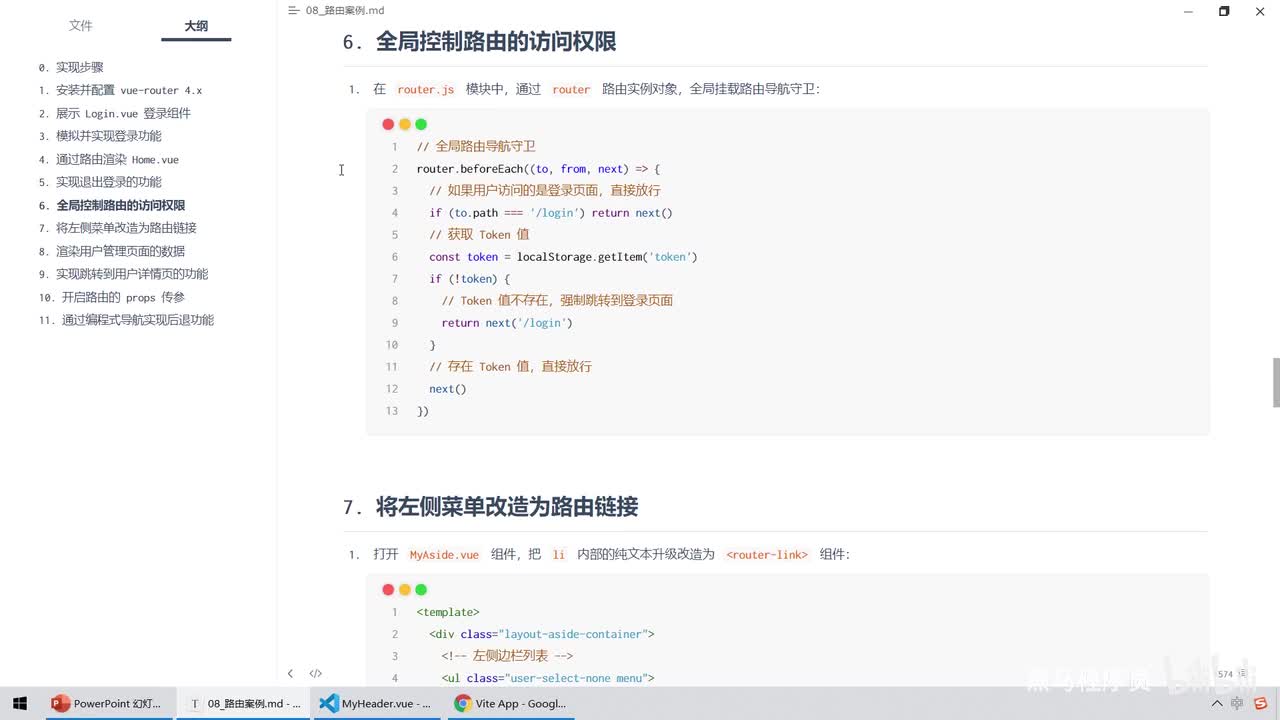Screen dimensions: 1280x720
Task: Click comment // 全局路由导航守卫
Action: coord(476,147)
